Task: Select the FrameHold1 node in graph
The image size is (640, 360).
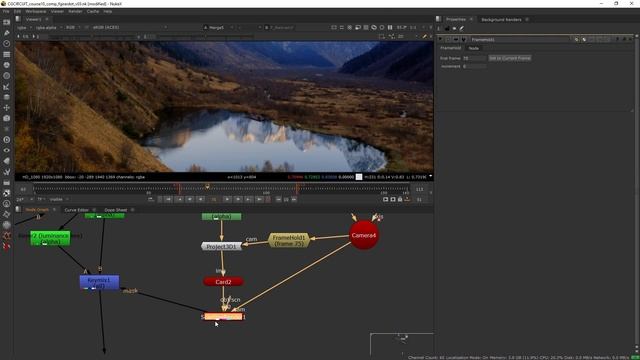Action: point(289,240)
